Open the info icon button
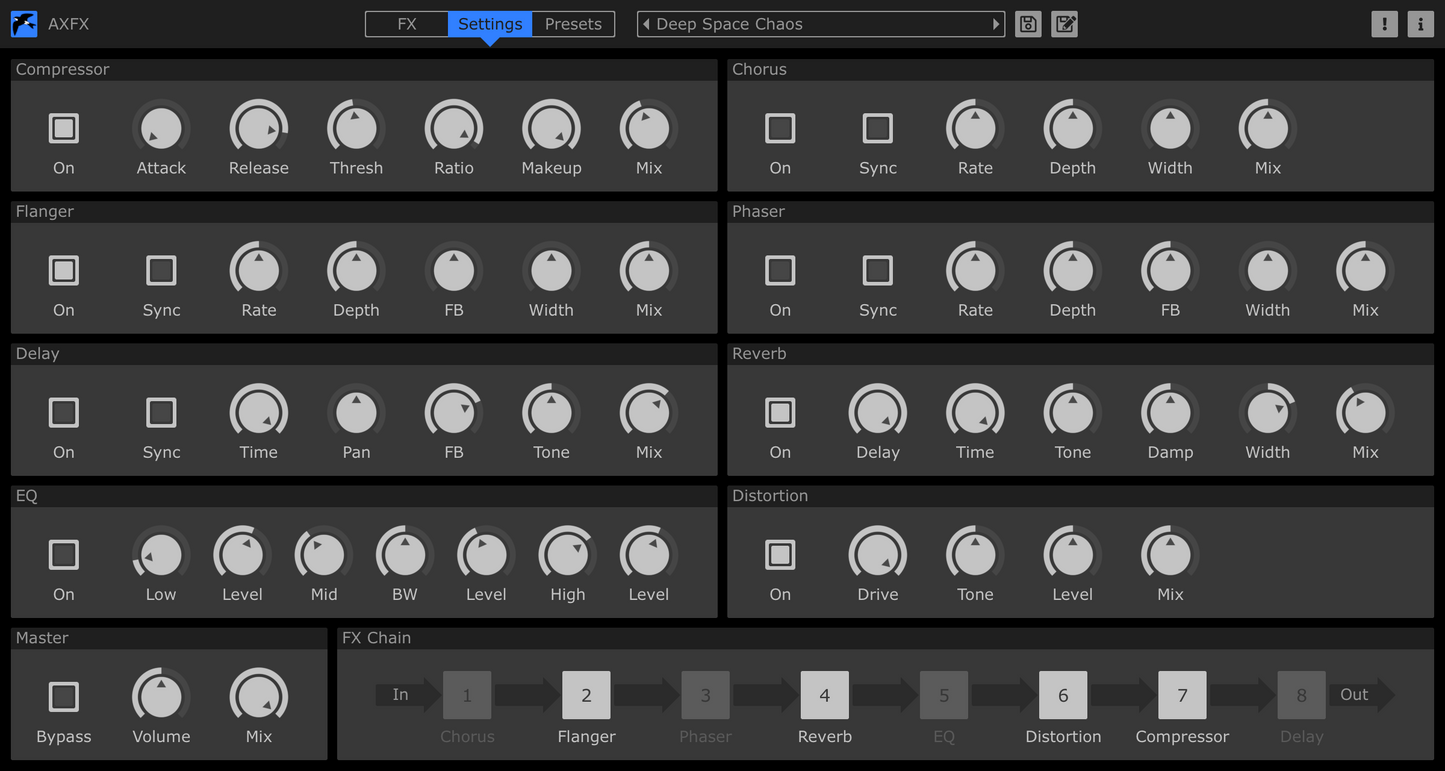Screen dimensions: 1445x771 pyautogui.click(x=1420, y=24)
